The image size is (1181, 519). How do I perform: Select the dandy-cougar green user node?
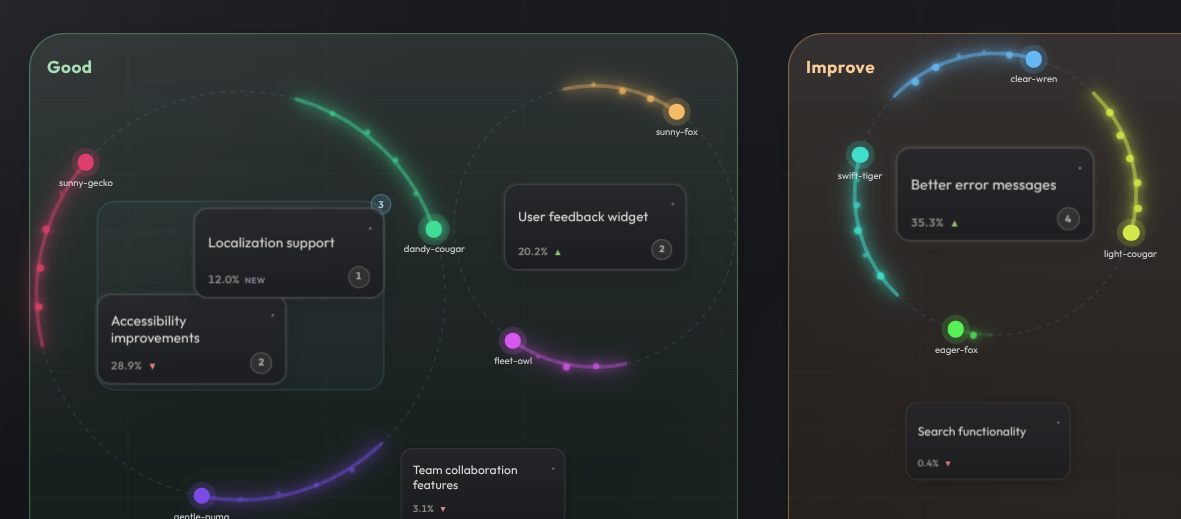coord(433,229)
